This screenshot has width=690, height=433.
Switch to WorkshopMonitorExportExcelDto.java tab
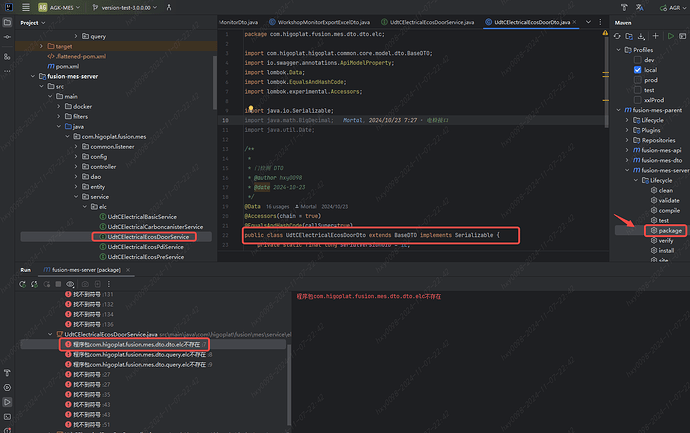[x=319, y=22]
